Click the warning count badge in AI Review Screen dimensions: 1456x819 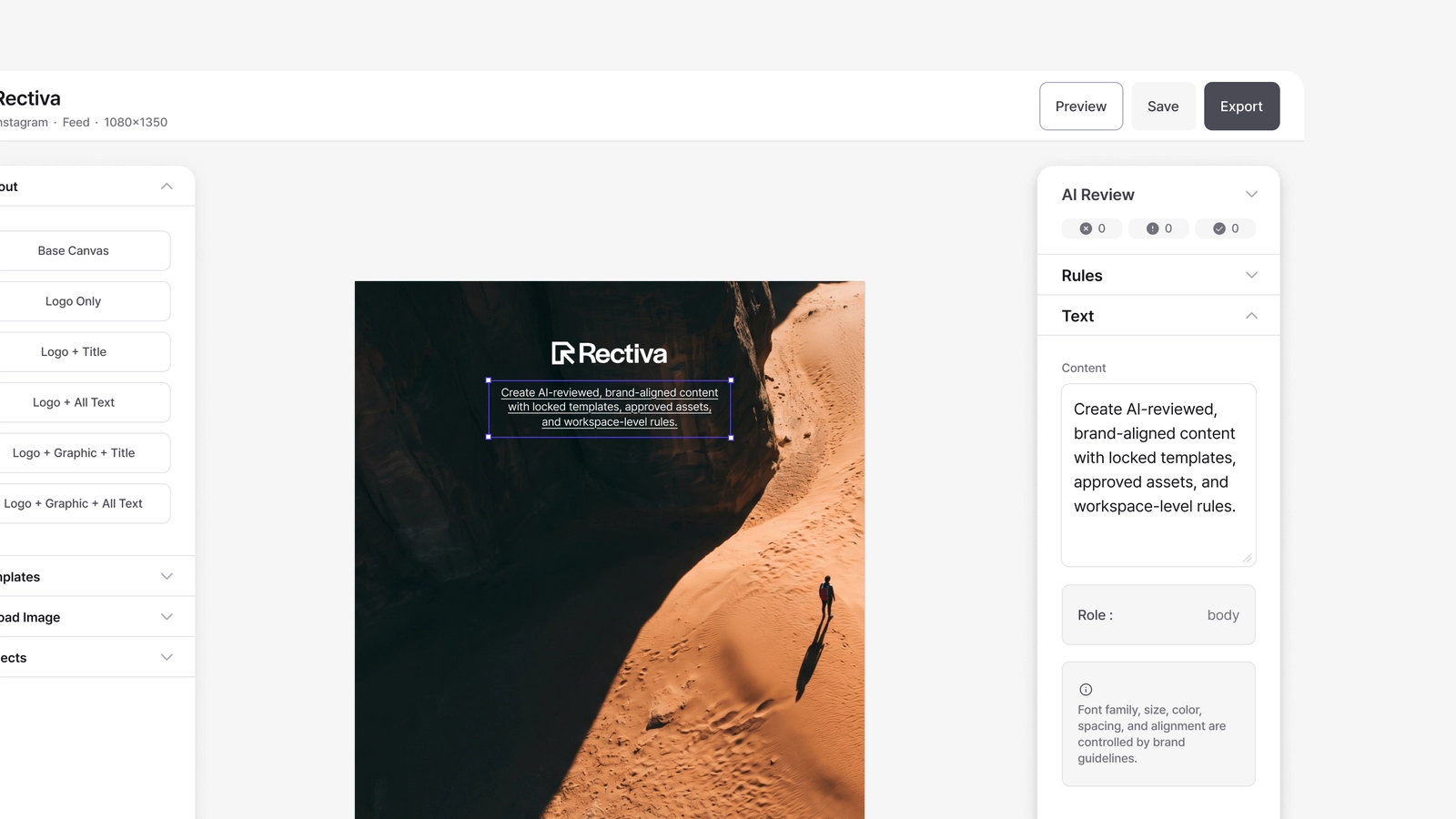tap(1158, 228)
